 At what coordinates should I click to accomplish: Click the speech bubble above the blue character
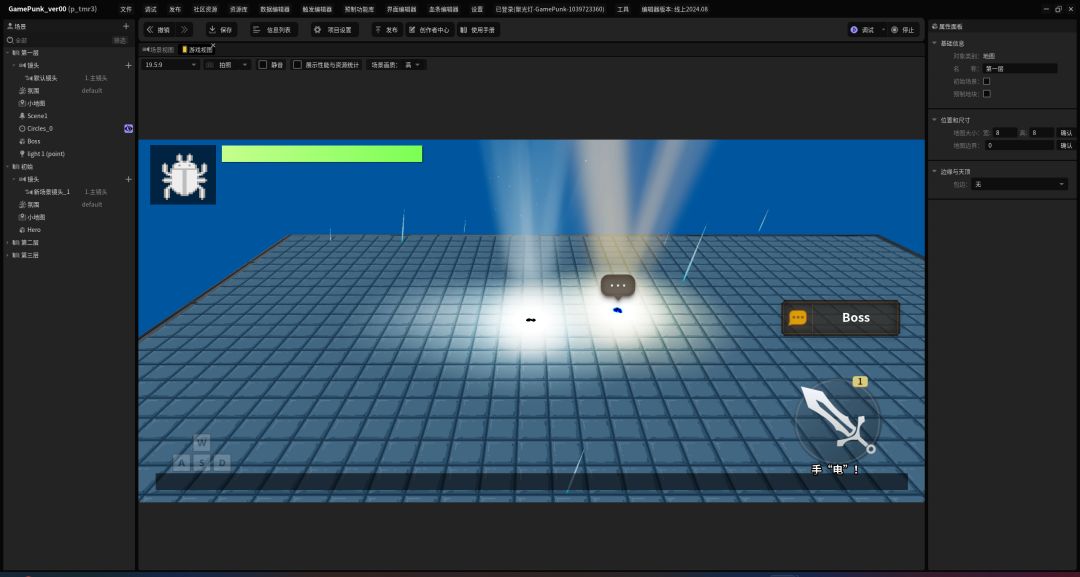pyautogui.click(x=618, y=286)
